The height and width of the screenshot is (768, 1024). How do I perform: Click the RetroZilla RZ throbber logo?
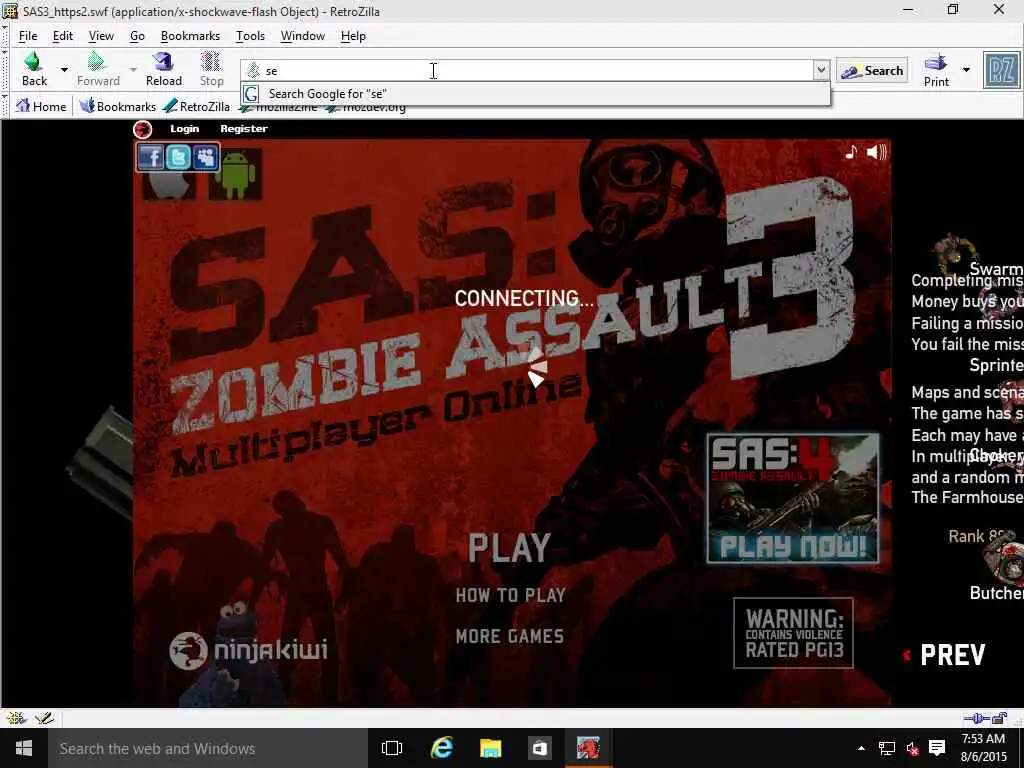(x=1002, y=71)
